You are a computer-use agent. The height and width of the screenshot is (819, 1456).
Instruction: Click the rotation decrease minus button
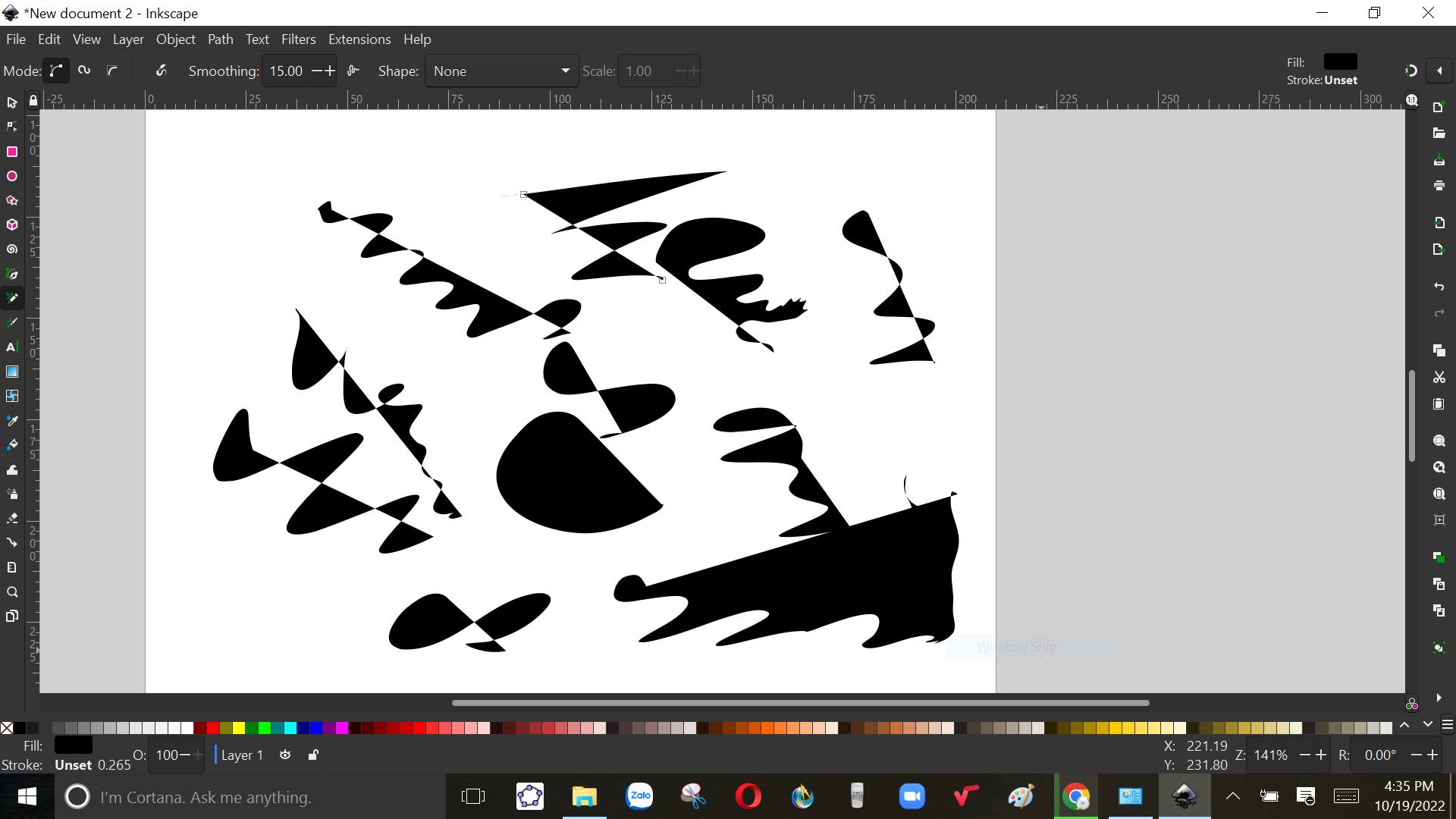[x=1416, y=755]
